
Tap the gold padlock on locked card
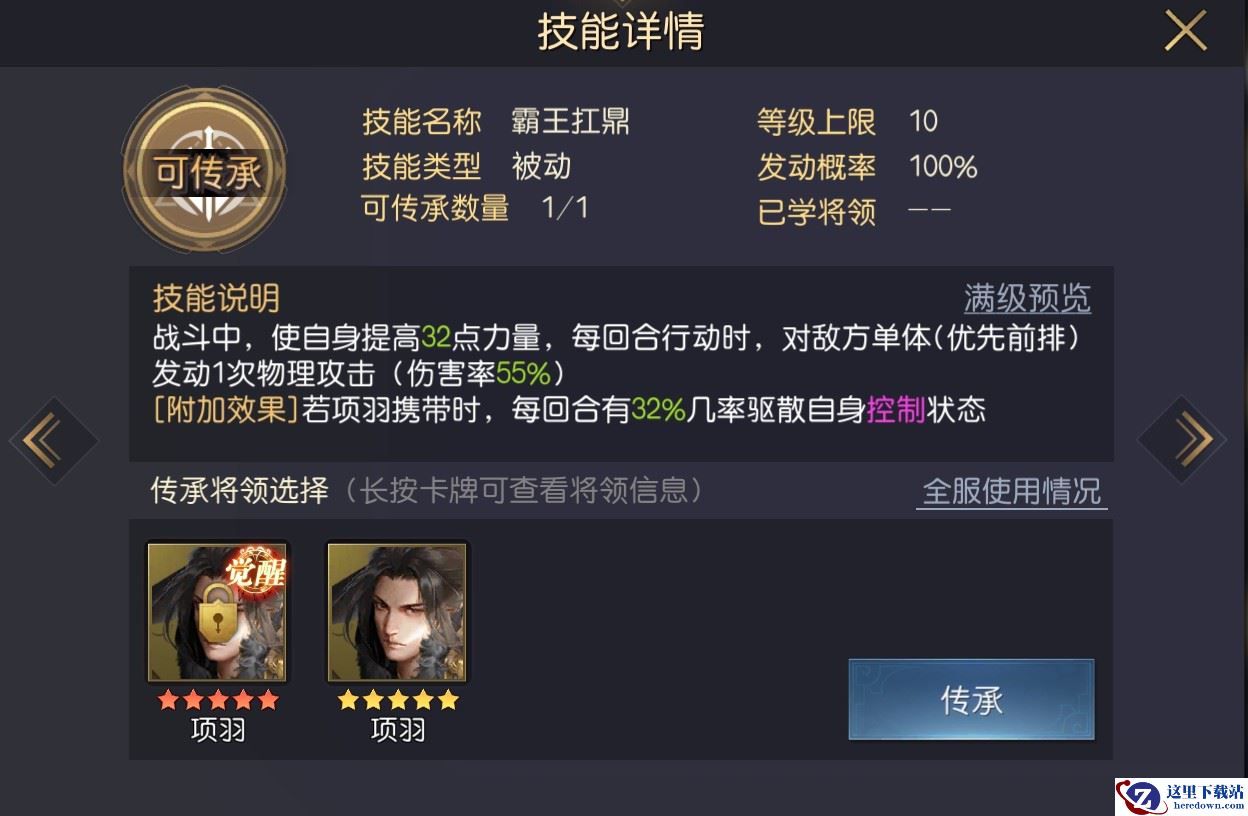click(x=218, y=611)
